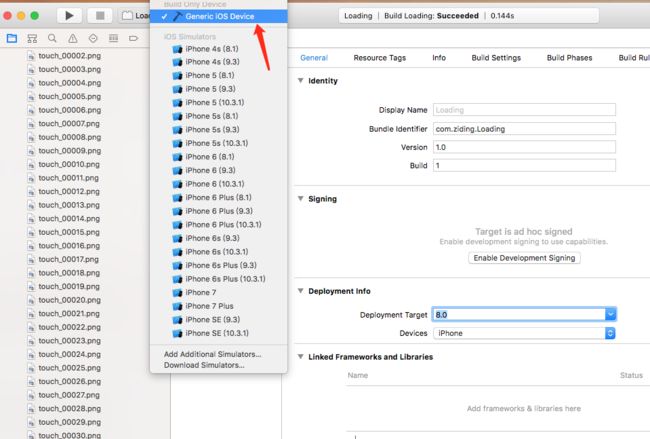Viewport: 650px width, 439px height.
Task: Choose iPhone SE (10.3.1) simulator
Action: point(217,333)
